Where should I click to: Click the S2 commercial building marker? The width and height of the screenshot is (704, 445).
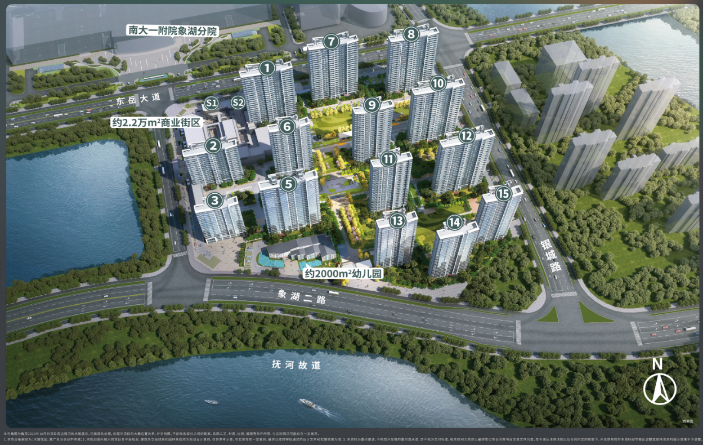click(238, 103)
